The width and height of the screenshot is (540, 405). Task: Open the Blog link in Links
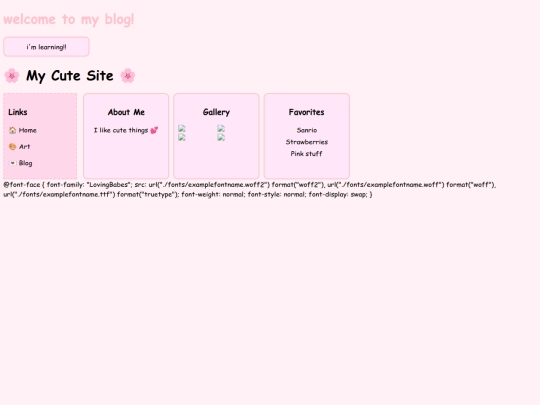pos(25,163)
